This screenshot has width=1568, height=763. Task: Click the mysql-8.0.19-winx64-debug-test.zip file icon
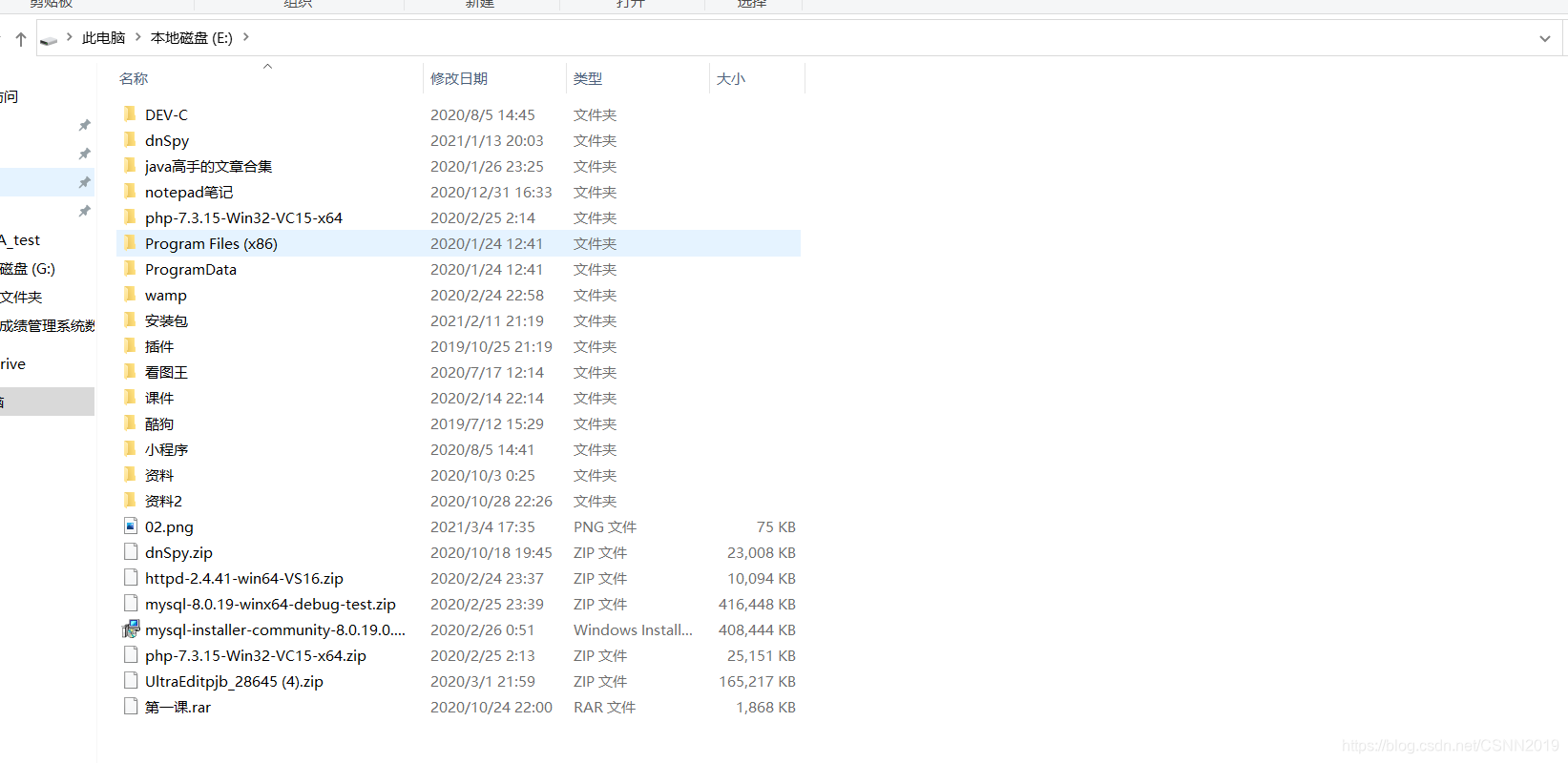pos(131,603)
